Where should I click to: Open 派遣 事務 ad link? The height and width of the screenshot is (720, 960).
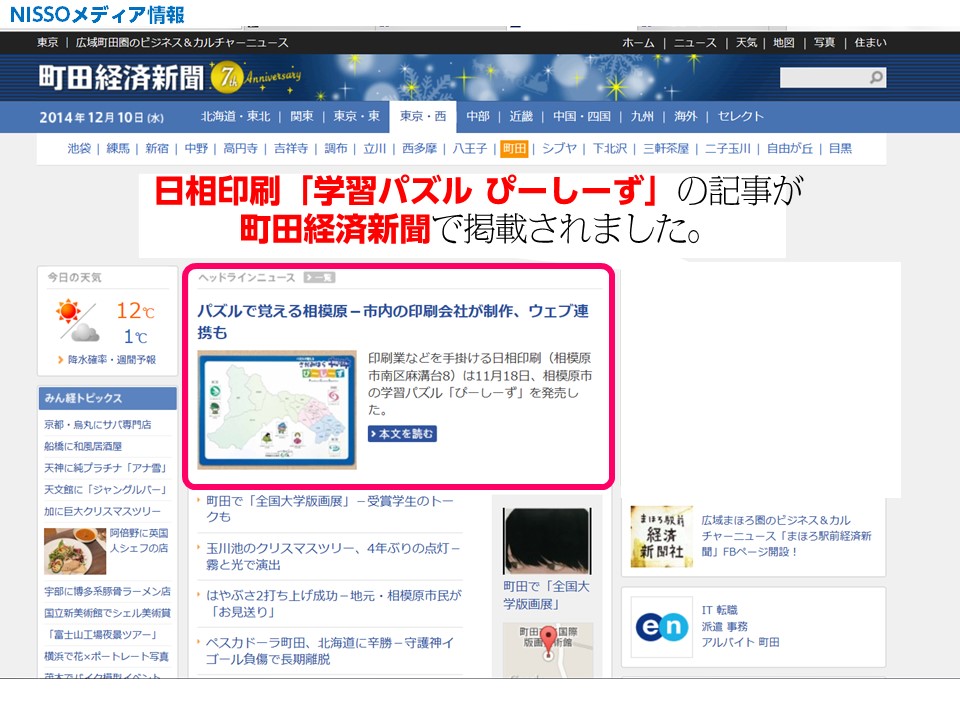724,626
